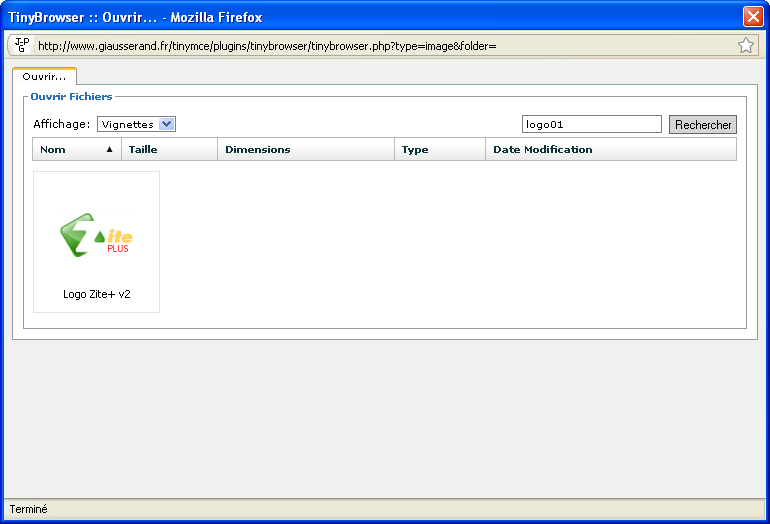Click the site identity icon beside the URL

[x=22, y=45]
